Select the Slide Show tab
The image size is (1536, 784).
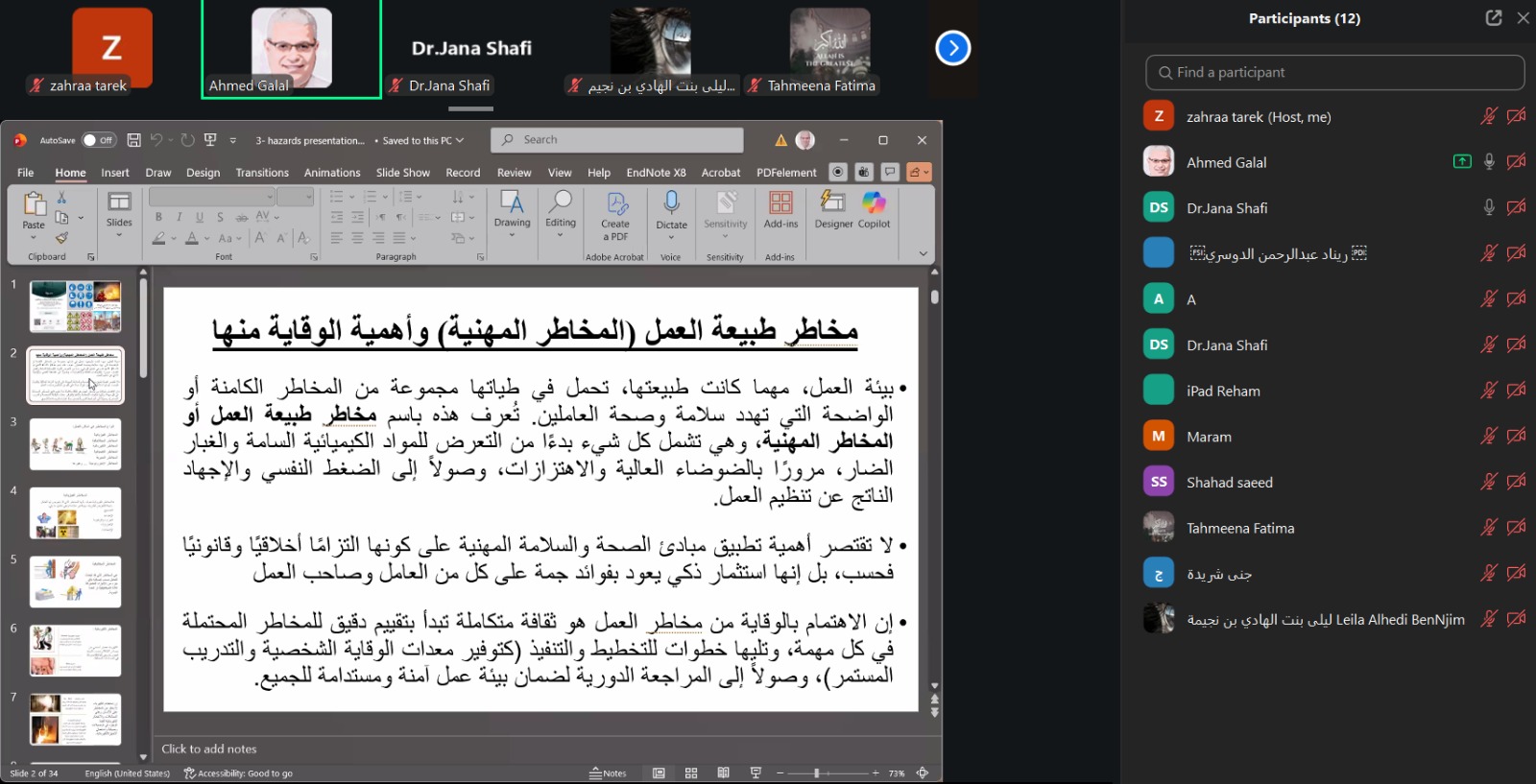point(402,173)
